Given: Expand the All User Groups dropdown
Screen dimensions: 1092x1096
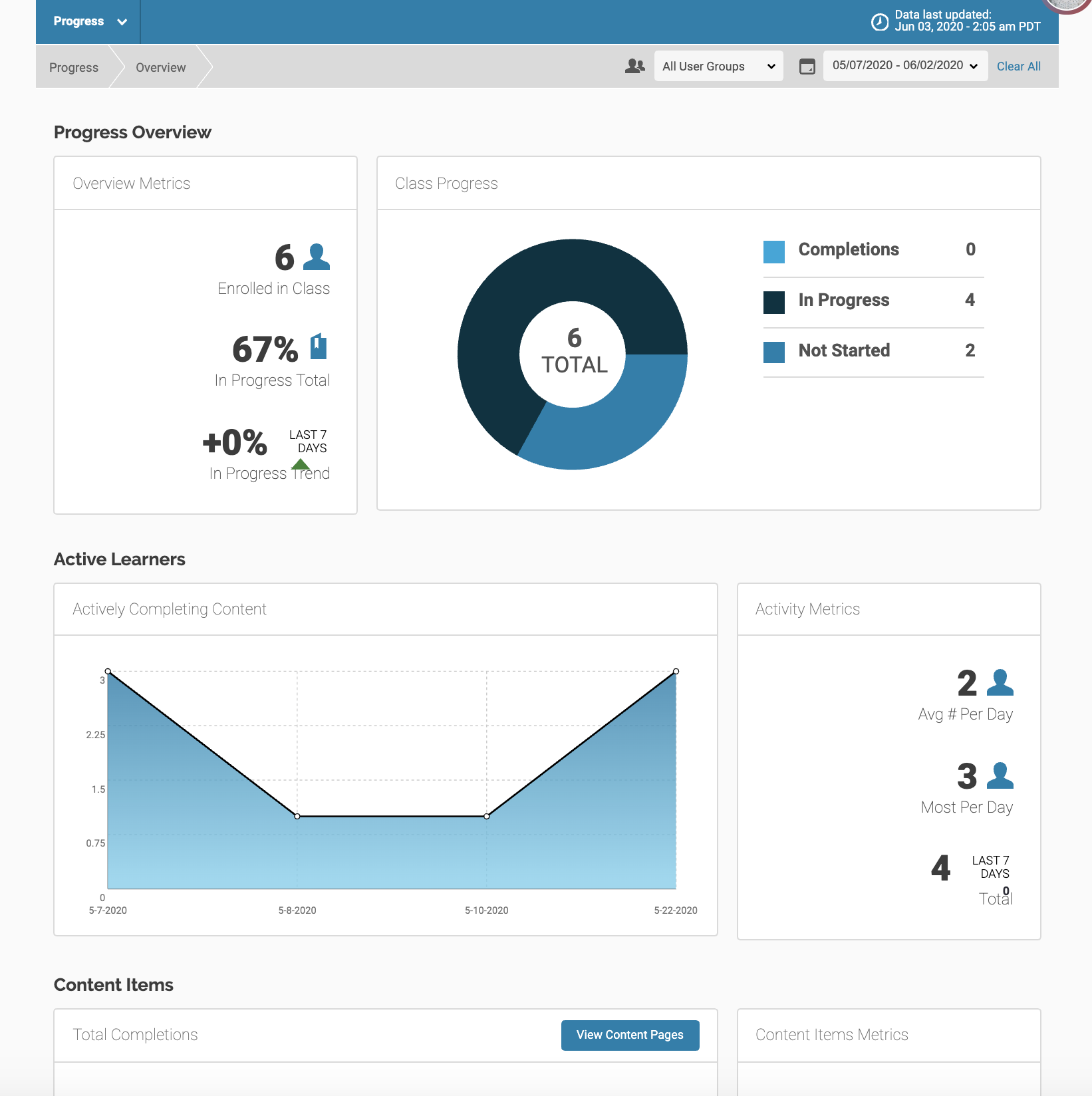Looking at the screenshot, I should tap(718, 67).
